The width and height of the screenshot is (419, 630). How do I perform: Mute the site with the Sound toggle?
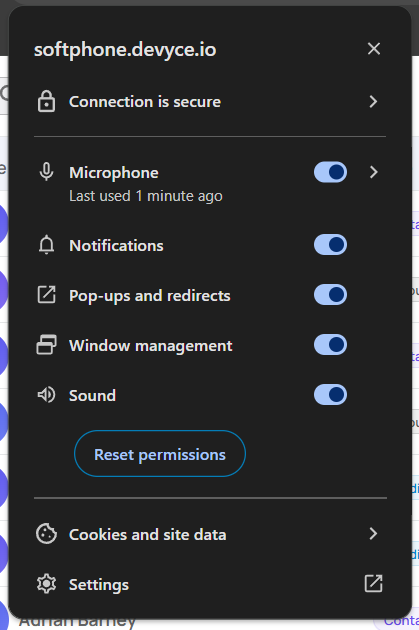(330, 395)
